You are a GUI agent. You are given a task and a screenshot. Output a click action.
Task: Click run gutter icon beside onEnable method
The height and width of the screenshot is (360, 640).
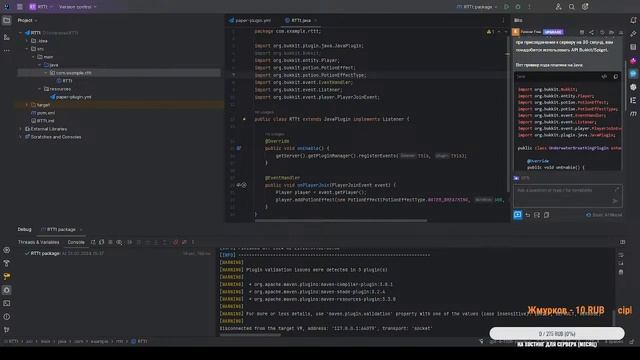tap(239, 148)
